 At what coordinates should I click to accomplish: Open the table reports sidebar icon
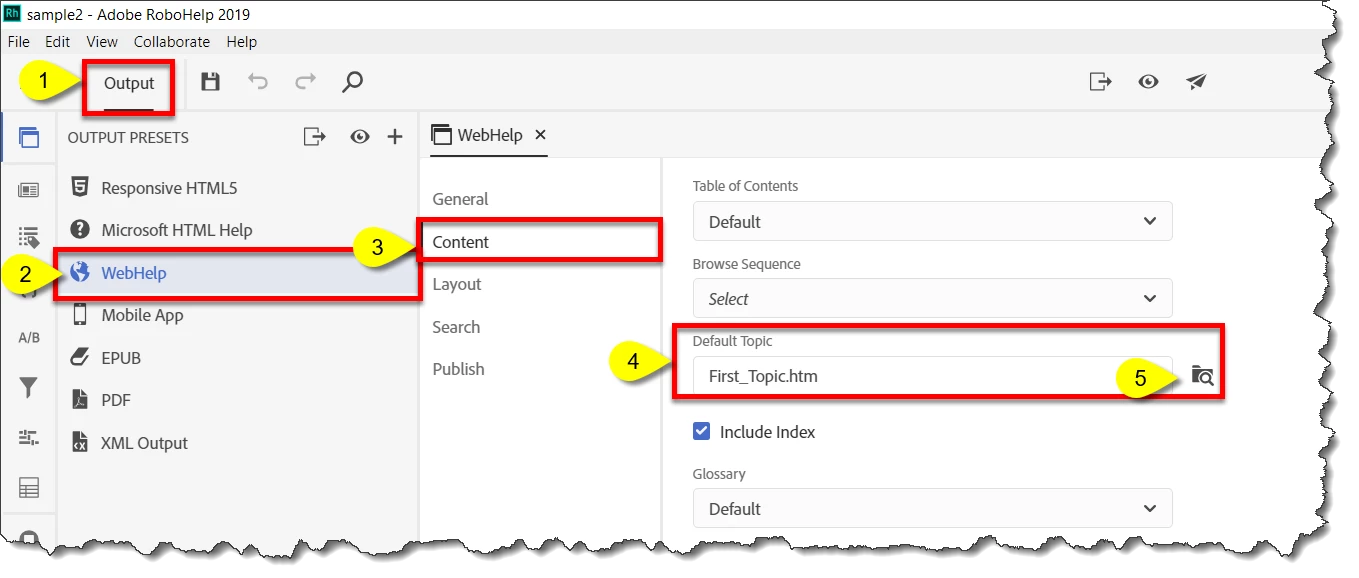29,488
